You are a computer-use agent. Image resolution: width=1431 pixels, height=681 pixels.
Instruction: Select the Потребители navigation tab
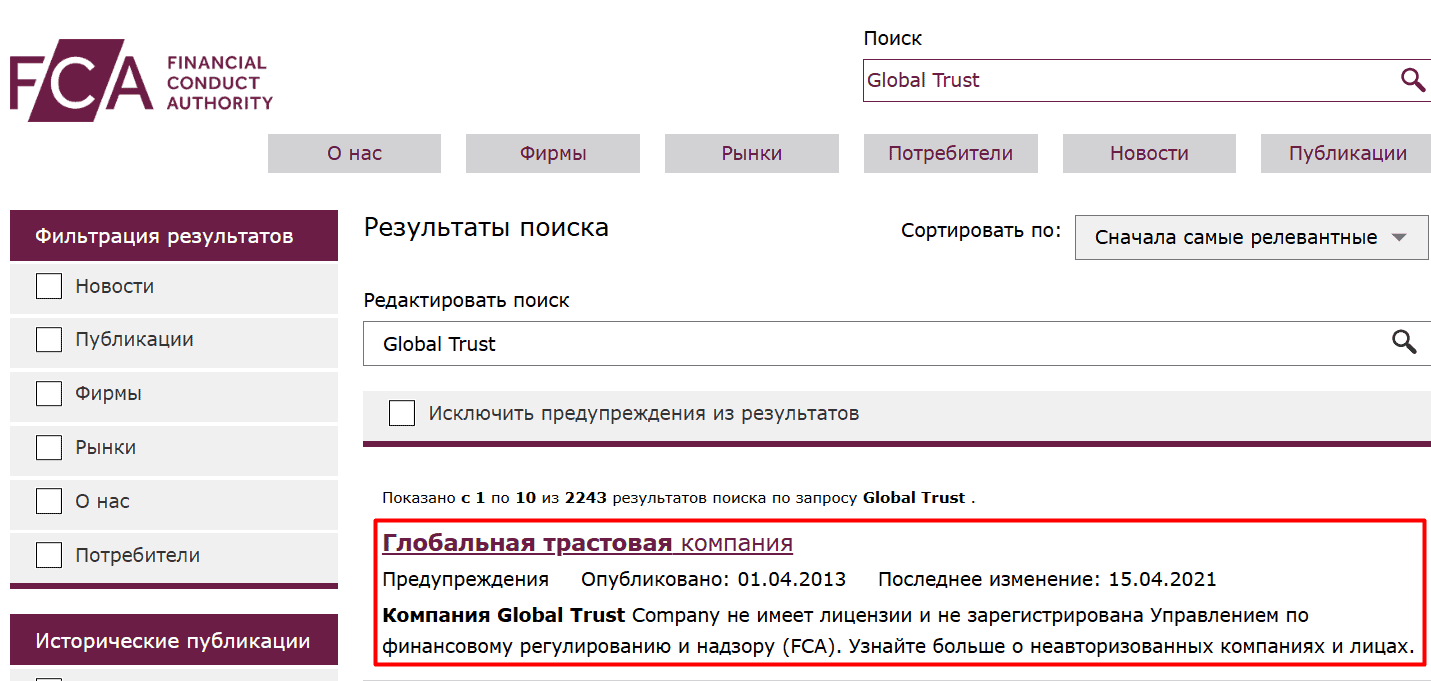pyautogui.click(x=949, y=153)
